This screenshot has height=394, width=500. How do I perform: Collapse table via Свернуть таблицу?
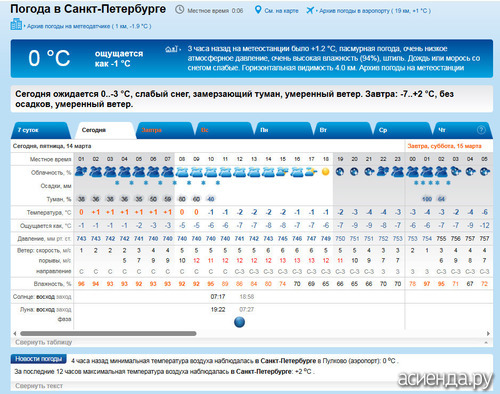(x=43, y=342)
